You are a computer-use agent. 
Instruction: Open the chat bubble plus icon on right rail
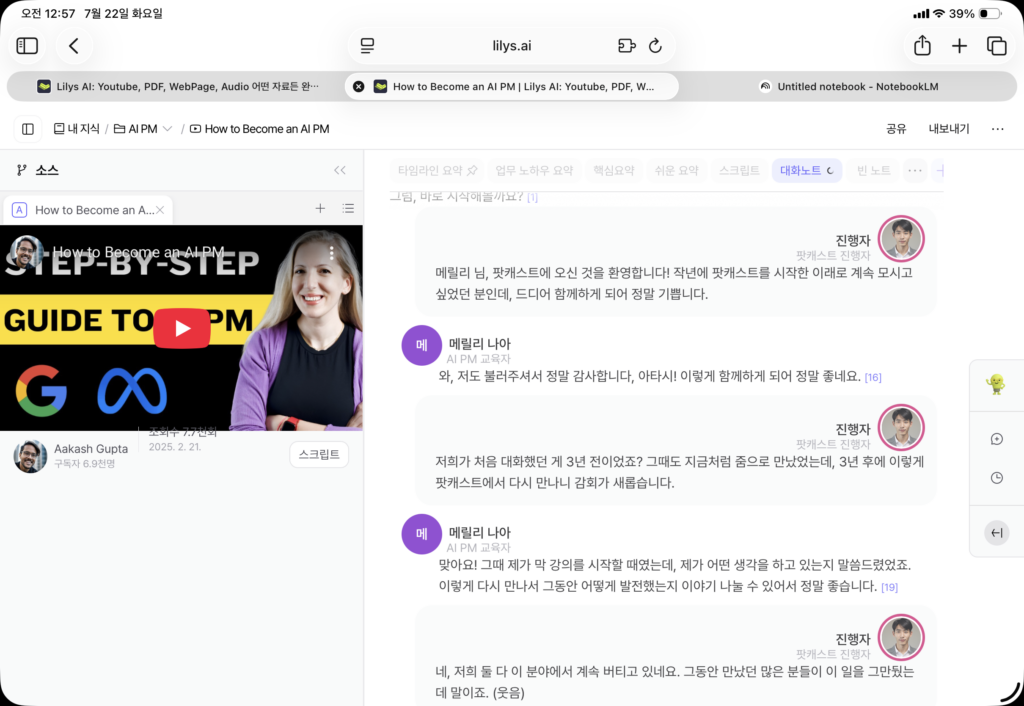pyautogui.click(x=997, y=439)
